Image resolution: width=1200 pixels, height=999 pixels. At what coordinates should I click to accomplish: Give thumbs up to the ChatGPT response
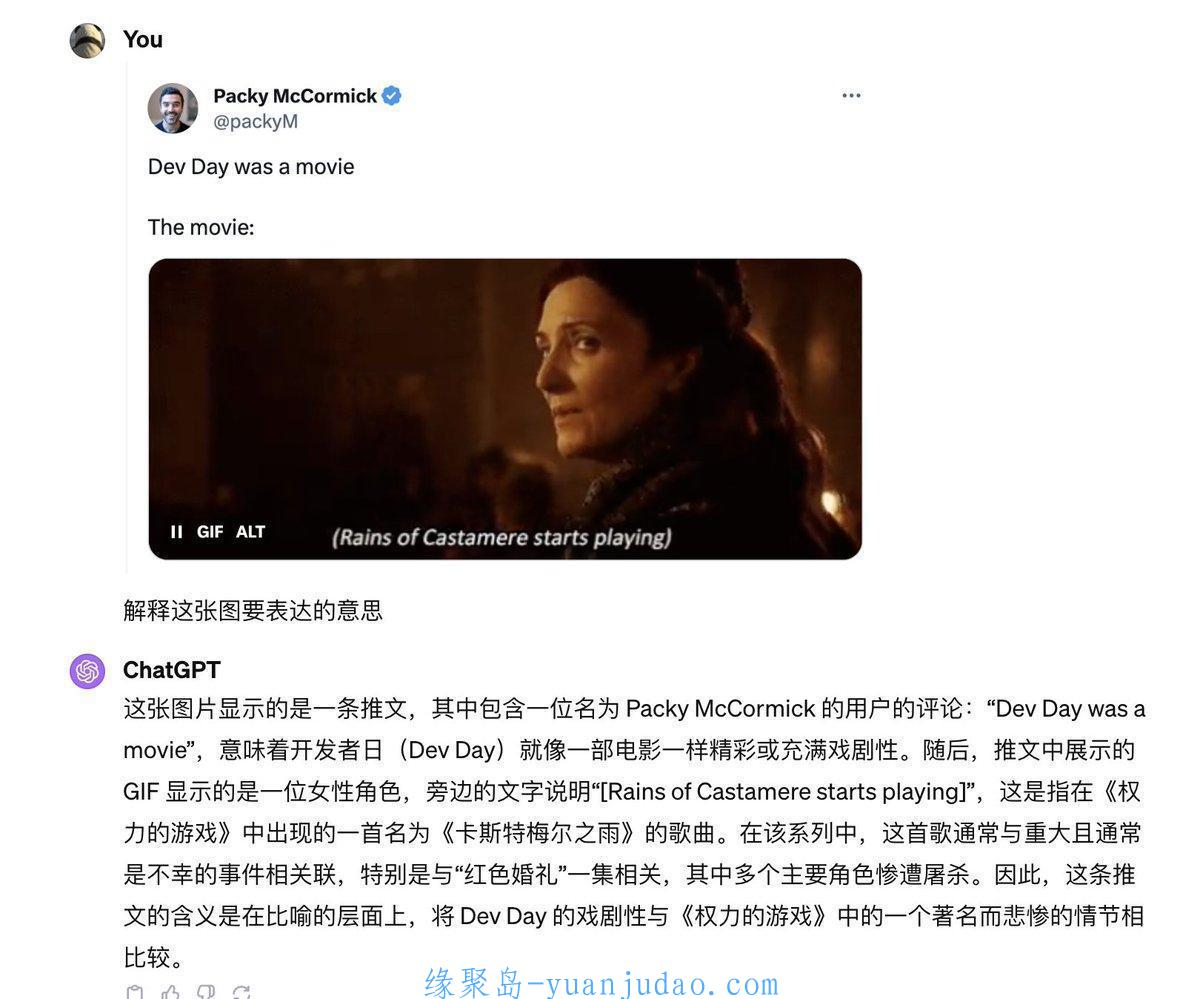[x=171, y=992]
